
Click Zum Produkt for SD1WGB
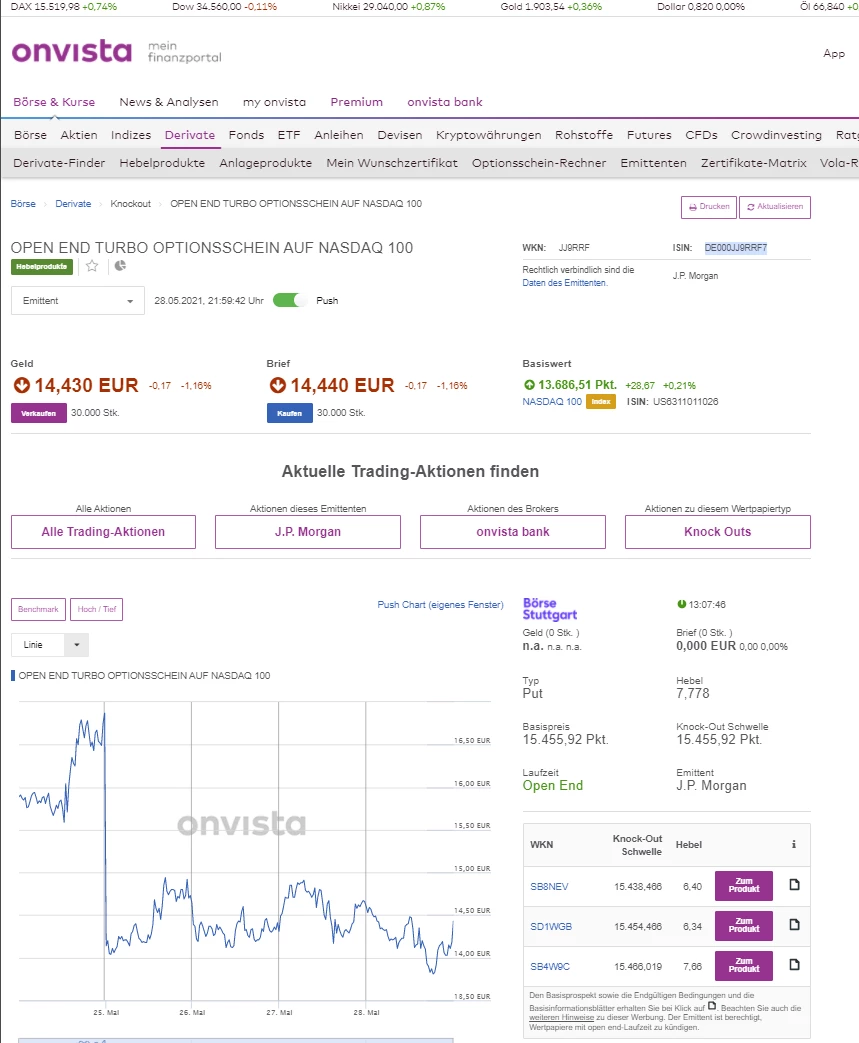coord(744,925)
